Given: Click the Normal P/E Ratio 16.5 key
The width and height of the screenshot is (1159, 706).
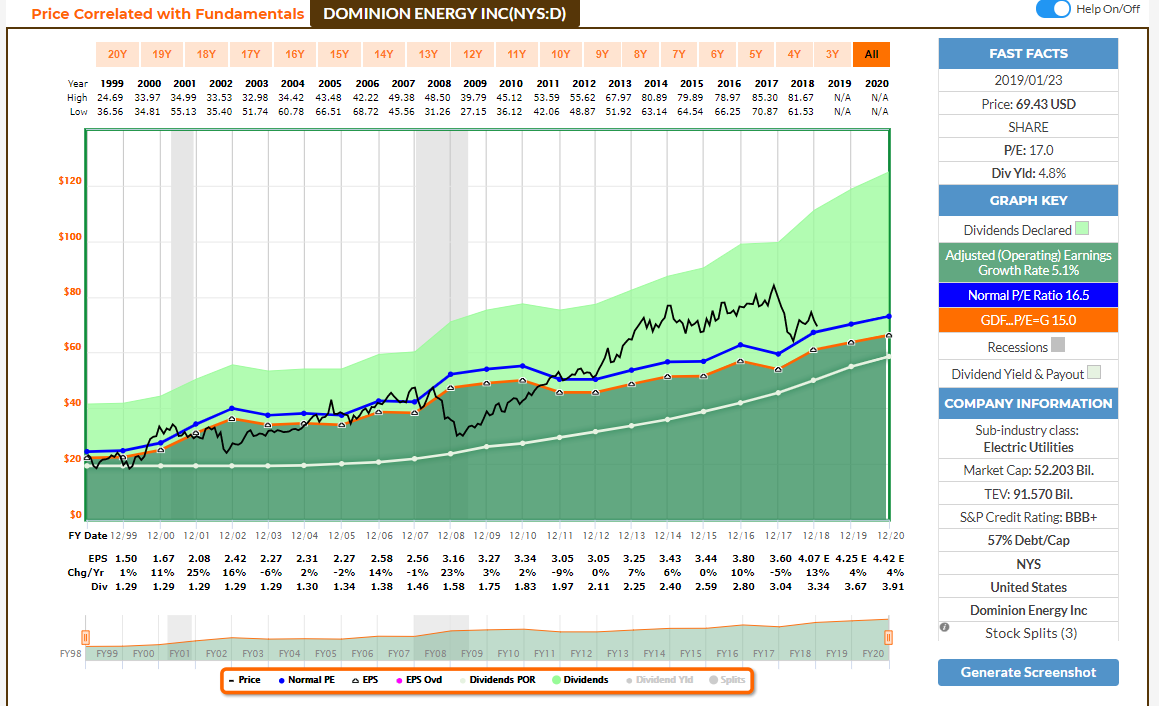Looking at the screenshot, I should 1028,295.
